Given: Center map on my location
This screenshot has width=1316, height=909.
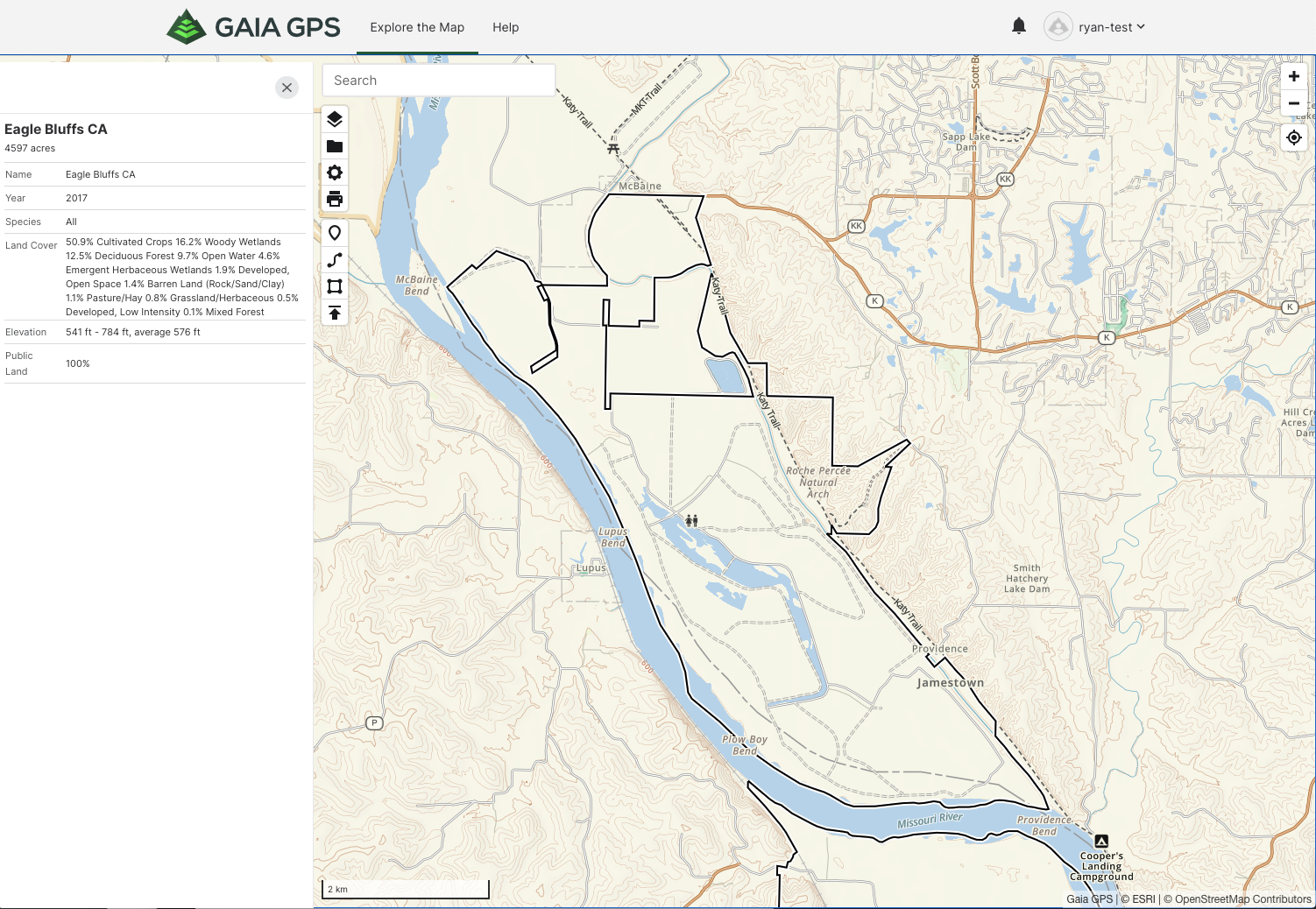Looking at the screenshot, I should point(1293,137).
